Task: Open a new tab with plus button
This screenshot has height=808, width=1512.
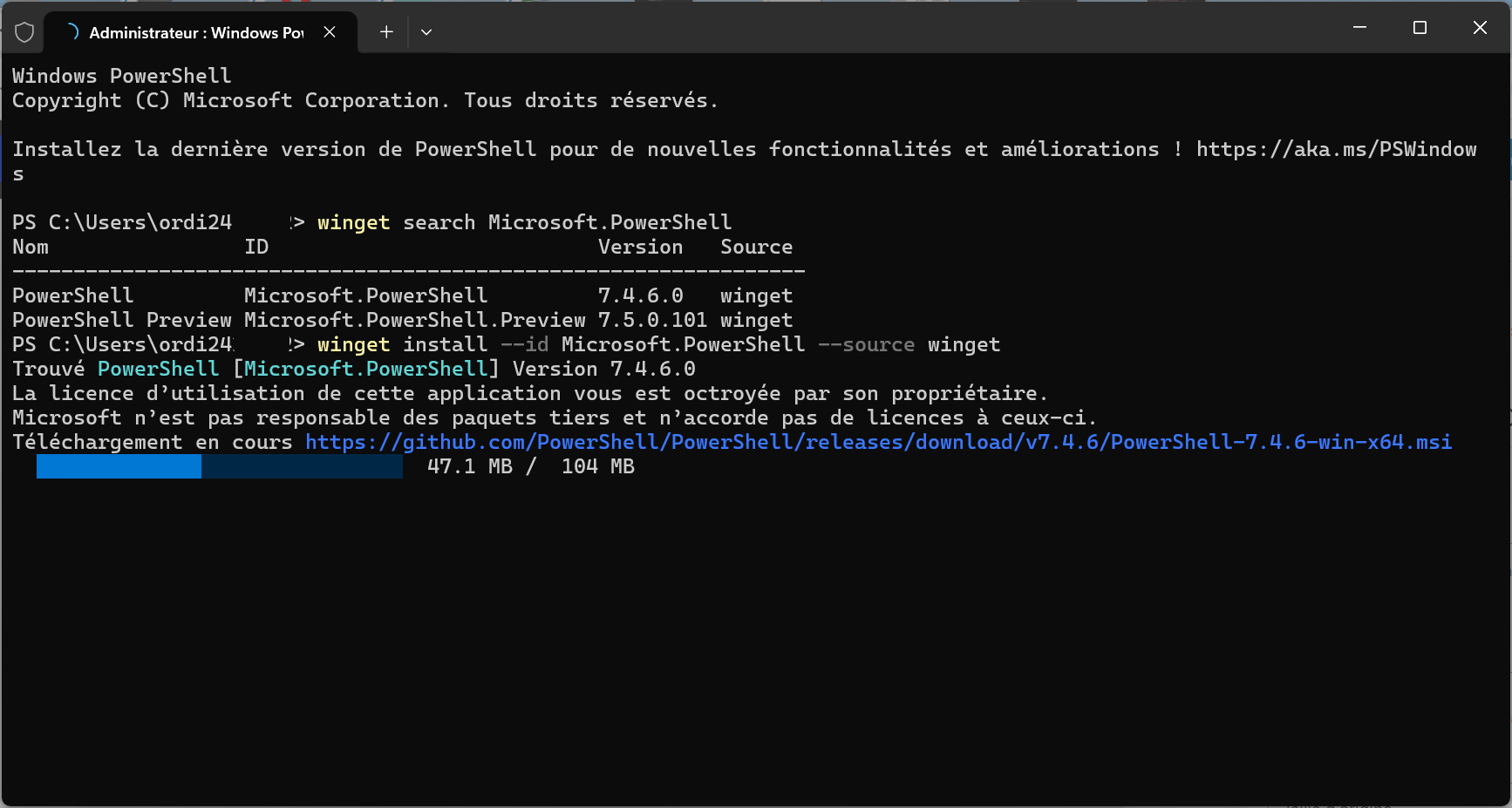Action: (386, 32)
